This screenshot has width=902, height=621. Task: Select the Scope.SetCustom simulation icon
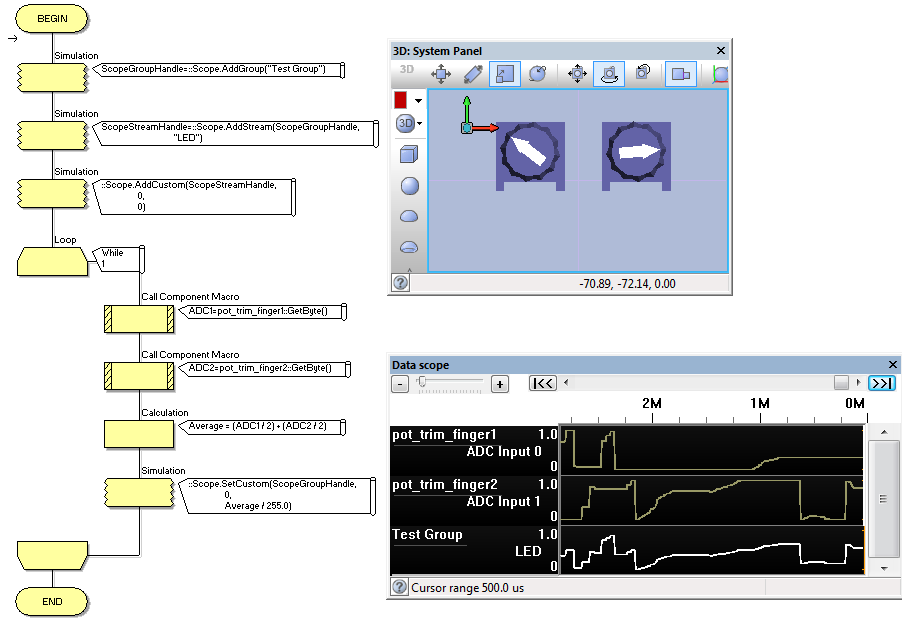tap(139, 493)
